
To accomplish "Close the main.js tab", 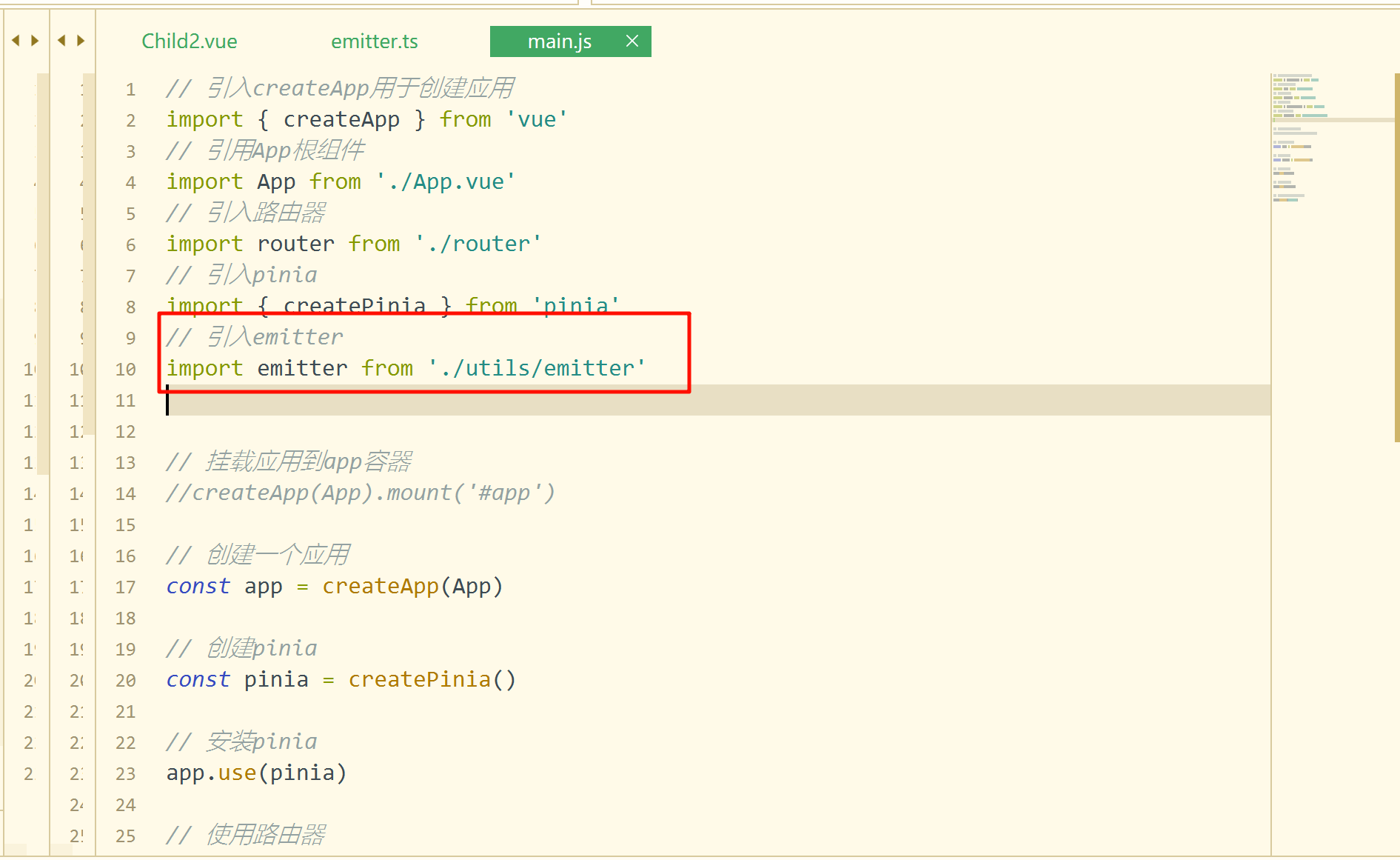I will coord(632,41).
